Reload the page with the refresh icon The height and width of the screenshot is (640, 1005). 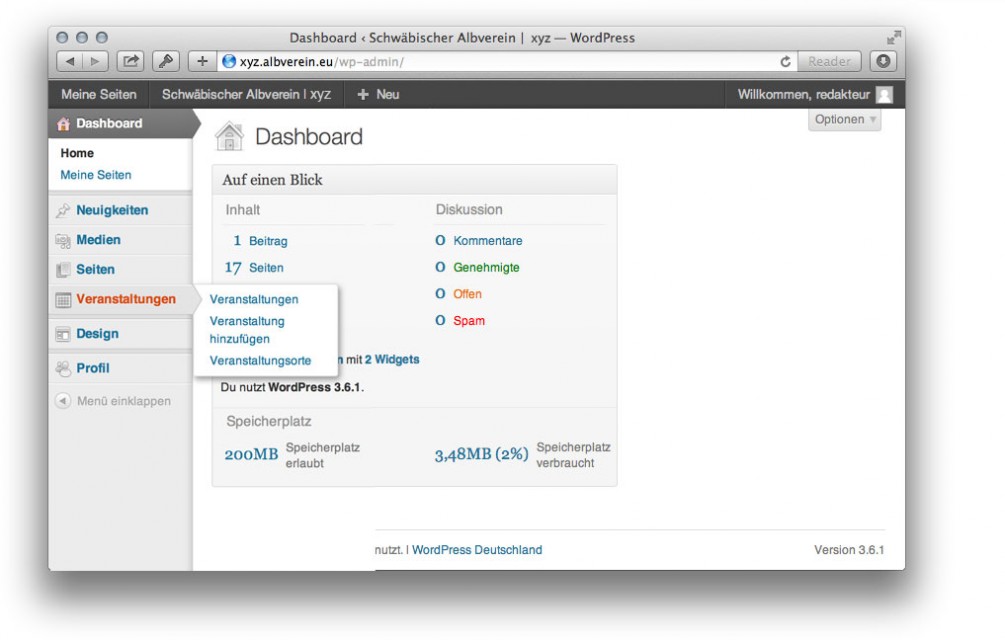[785, 62]
